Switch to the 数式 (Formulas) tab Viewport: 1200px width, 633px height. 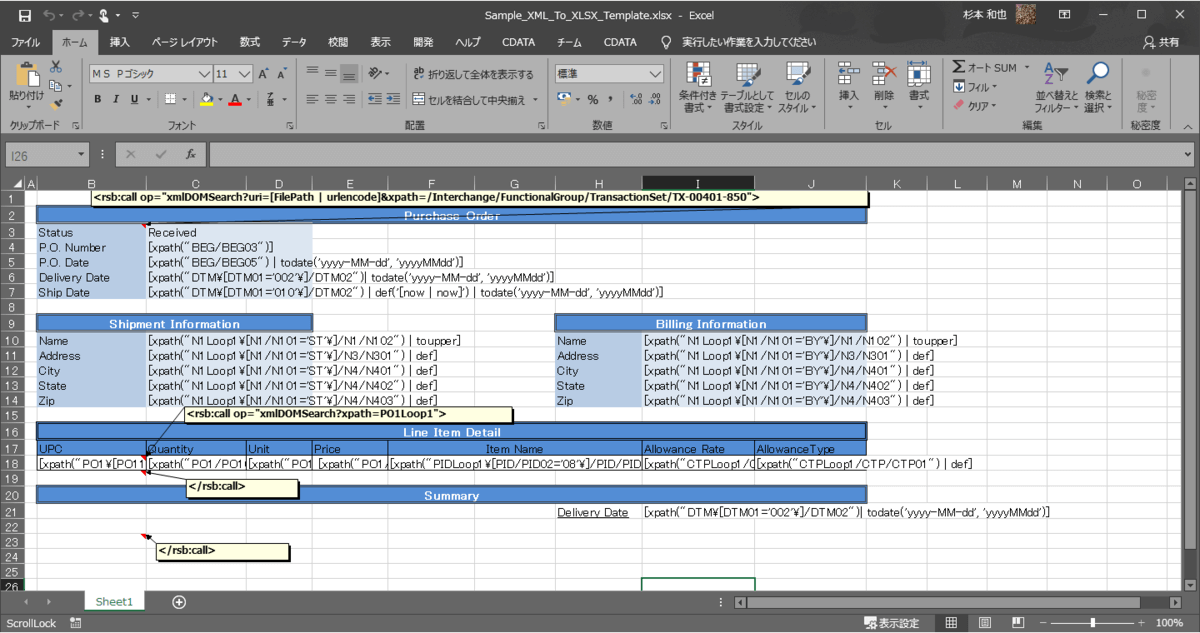click(x=249, y=42)
